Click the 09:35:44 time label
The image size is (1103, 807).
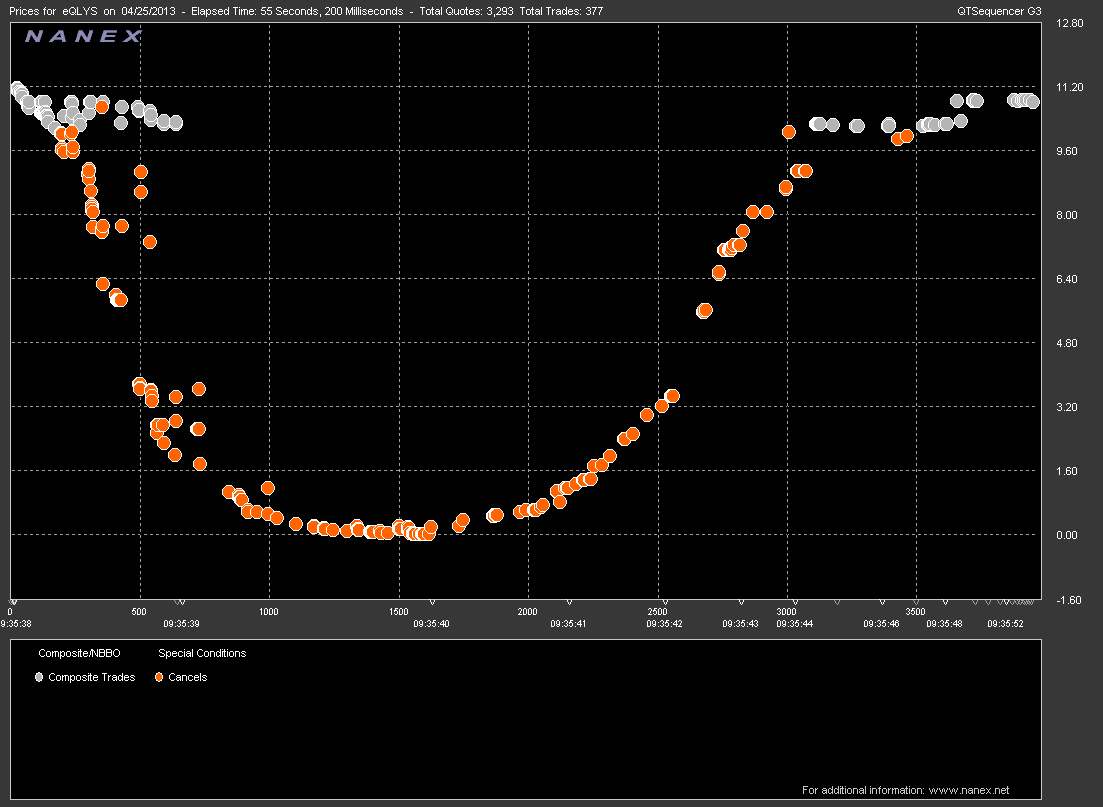click(x=795, y=623)
